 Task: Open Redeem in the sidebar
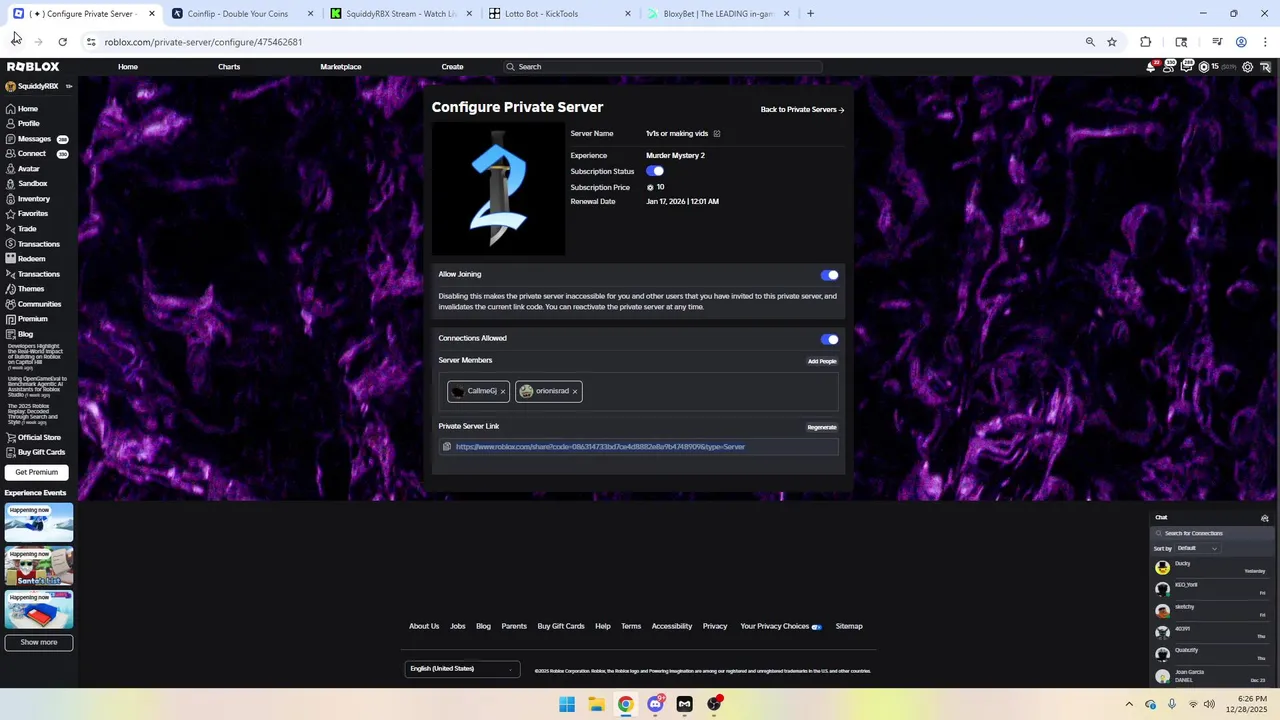pos(31,258)
